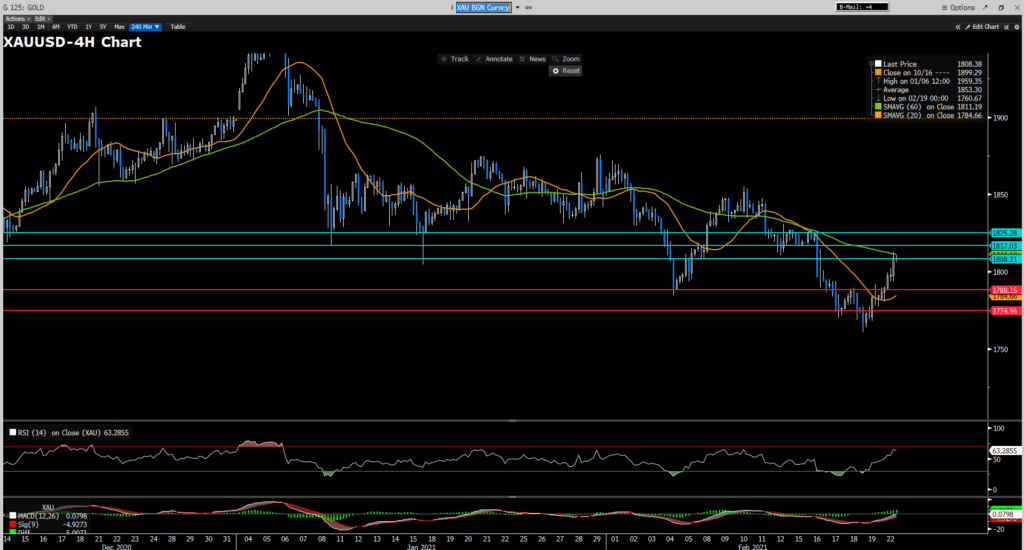The width and height of the screenshot is (1024, 550).
Task: Select the Max range tab
Action: pos(119,27)
